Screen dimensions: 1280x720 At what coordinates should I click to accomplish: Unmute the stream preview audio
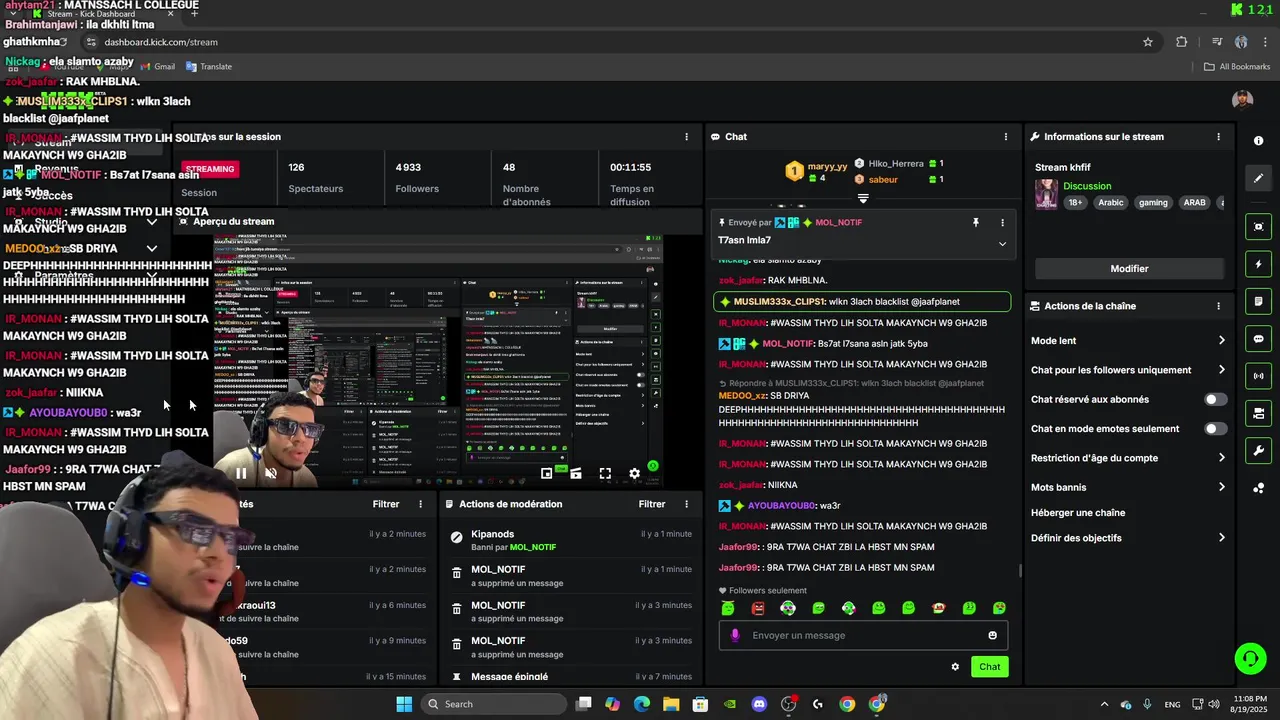pyautogui.click(x=271, y=474)
